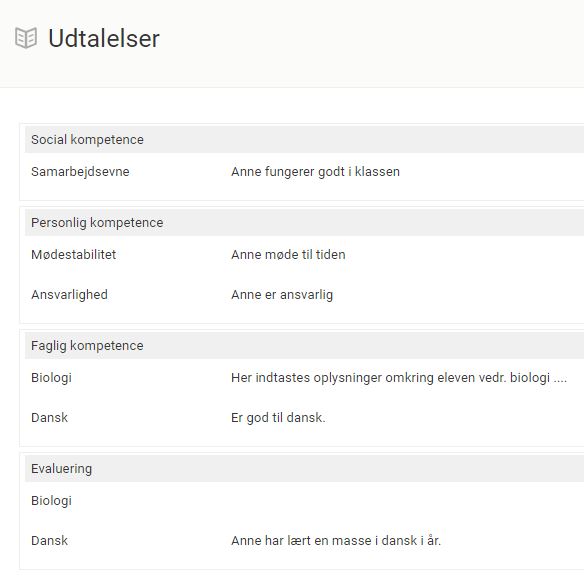Click the Udtalelser page heading
Screen dimensions: 584x582
pyautogui.click(x=104, y=38)
